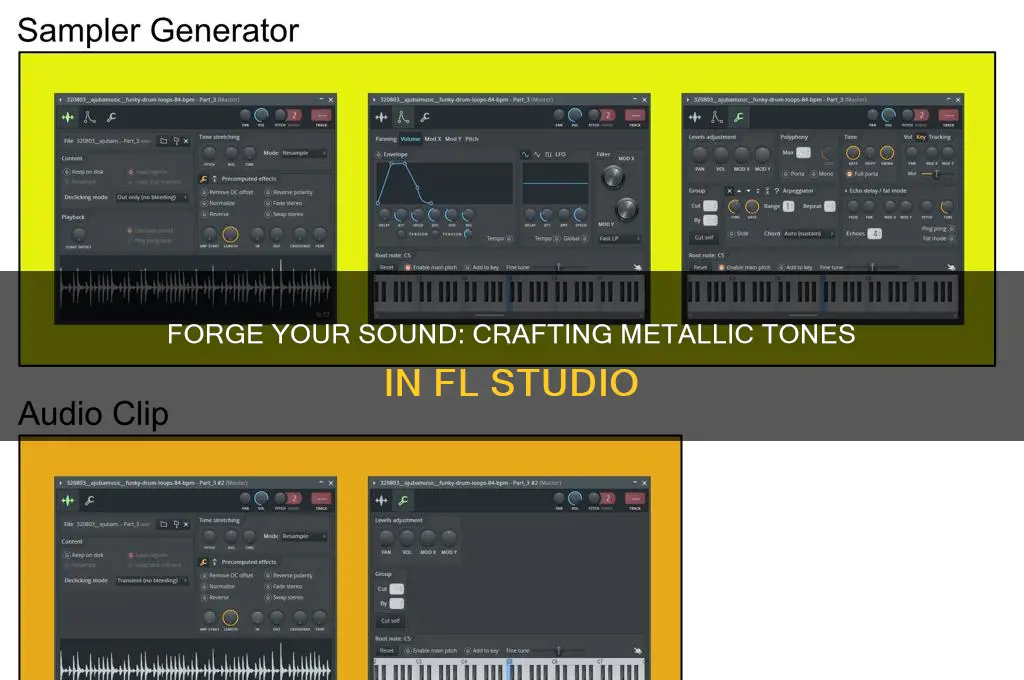Switch to the Volume envelope tab

(410, 139)
